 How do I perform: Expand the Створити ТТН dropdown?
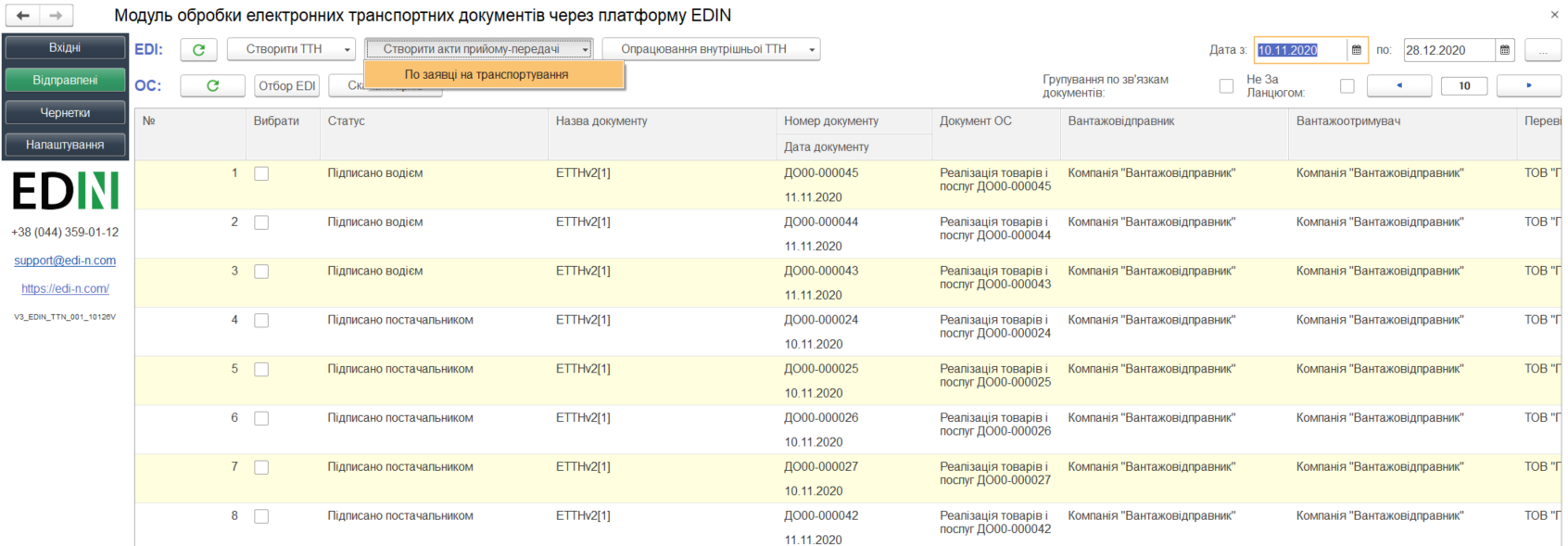click(291, 49)
